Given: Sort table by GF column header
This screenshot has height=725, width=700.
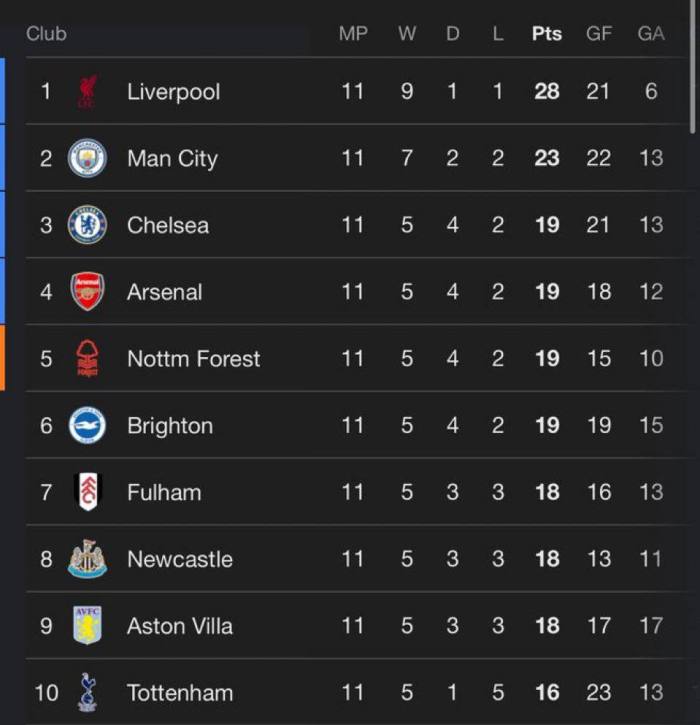Looking at the screenshot, I should click(599, 34).
